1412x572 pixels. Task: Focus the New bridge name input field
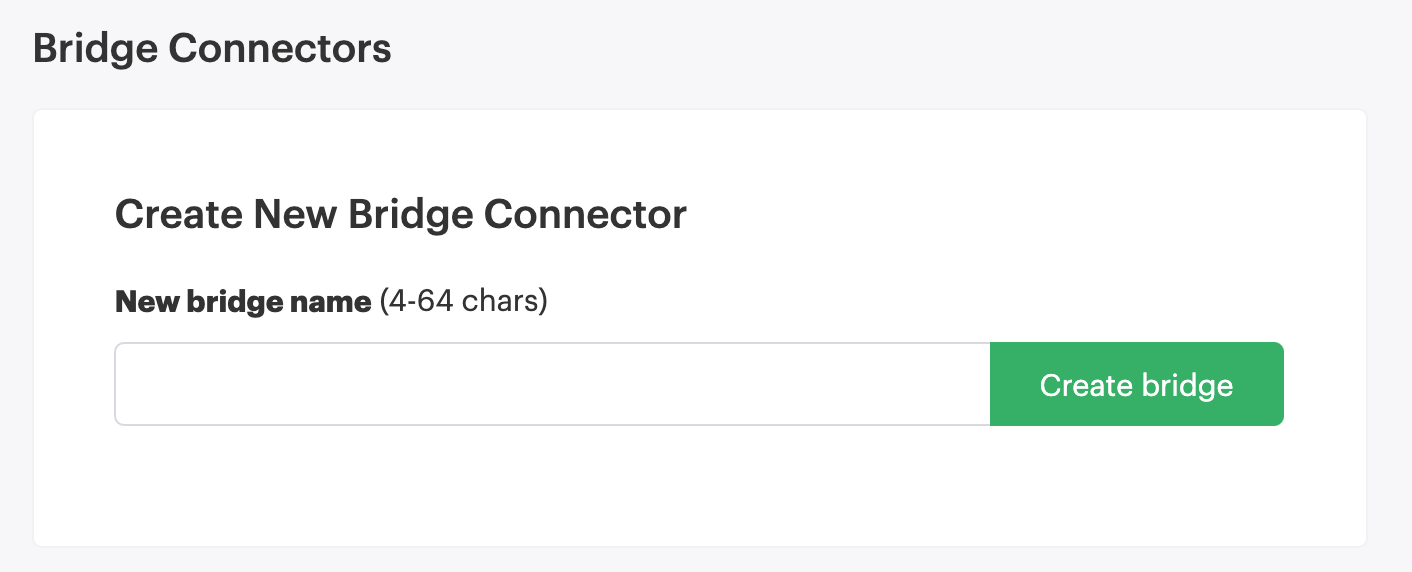(x=552, y=384)
